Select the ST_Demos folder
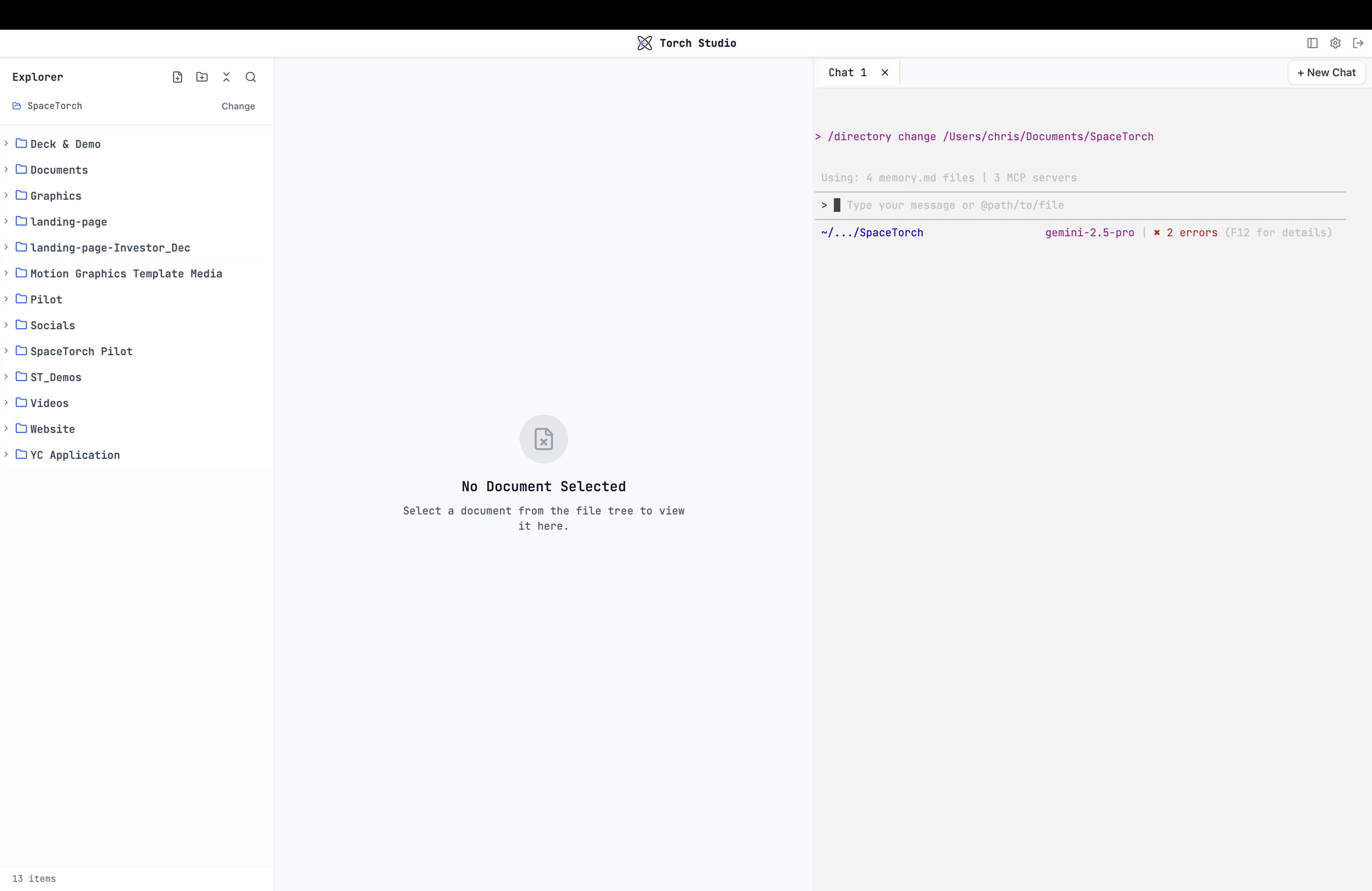 56,378
